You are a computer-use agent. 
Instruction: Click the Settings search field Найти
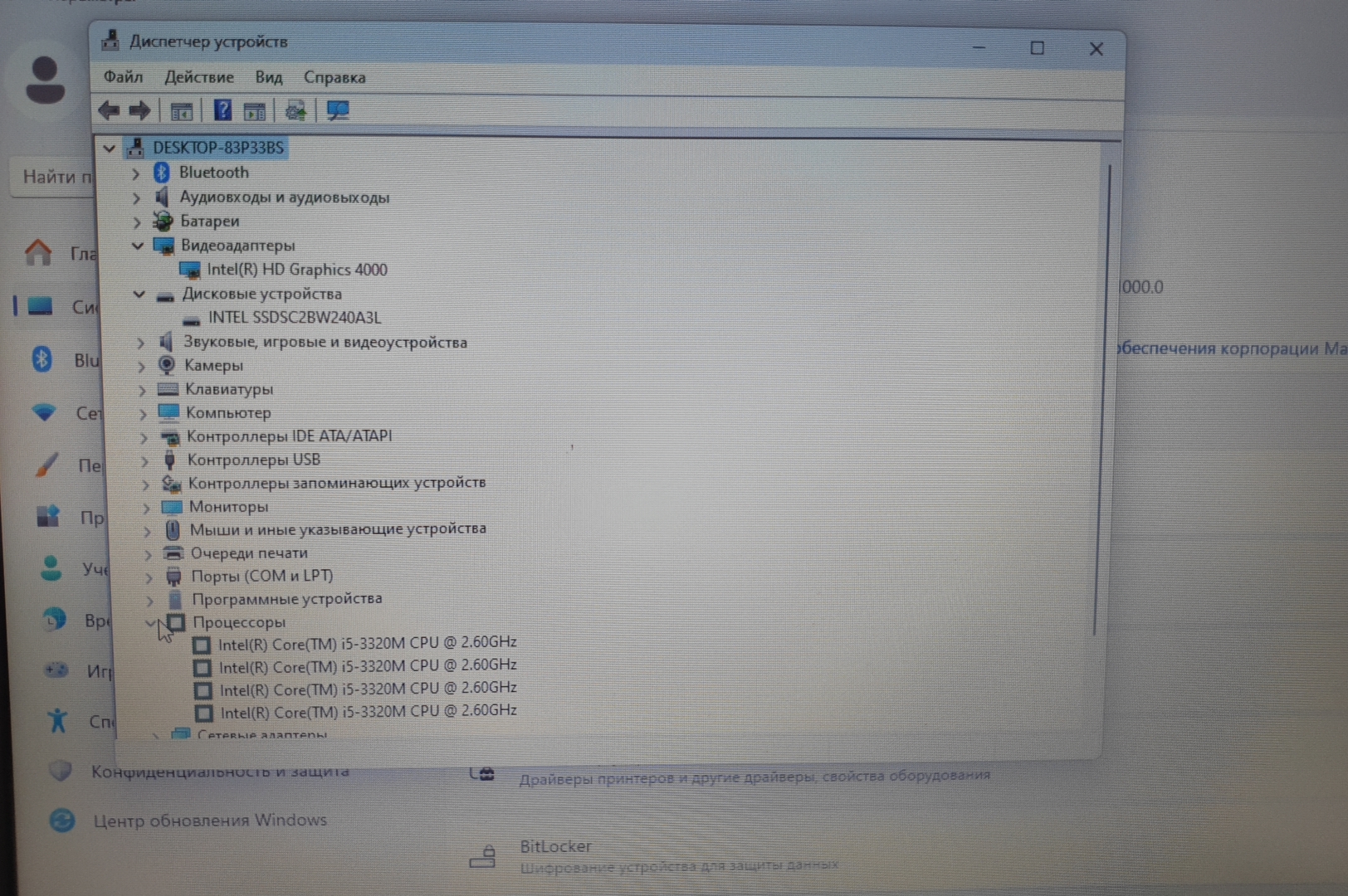click(x=53, y=177)
